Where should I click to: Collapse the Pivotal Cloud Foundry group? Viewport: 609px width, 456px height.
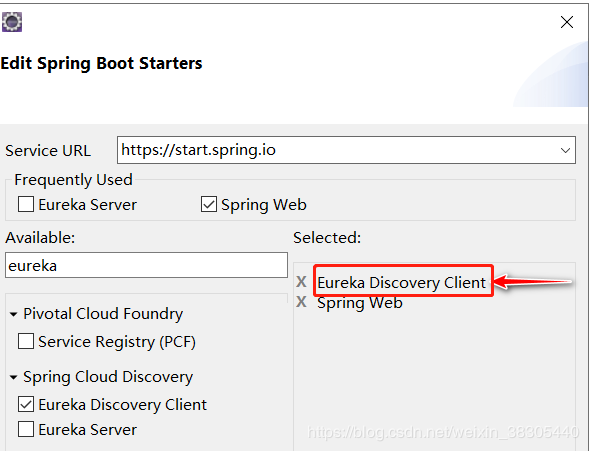14,314
